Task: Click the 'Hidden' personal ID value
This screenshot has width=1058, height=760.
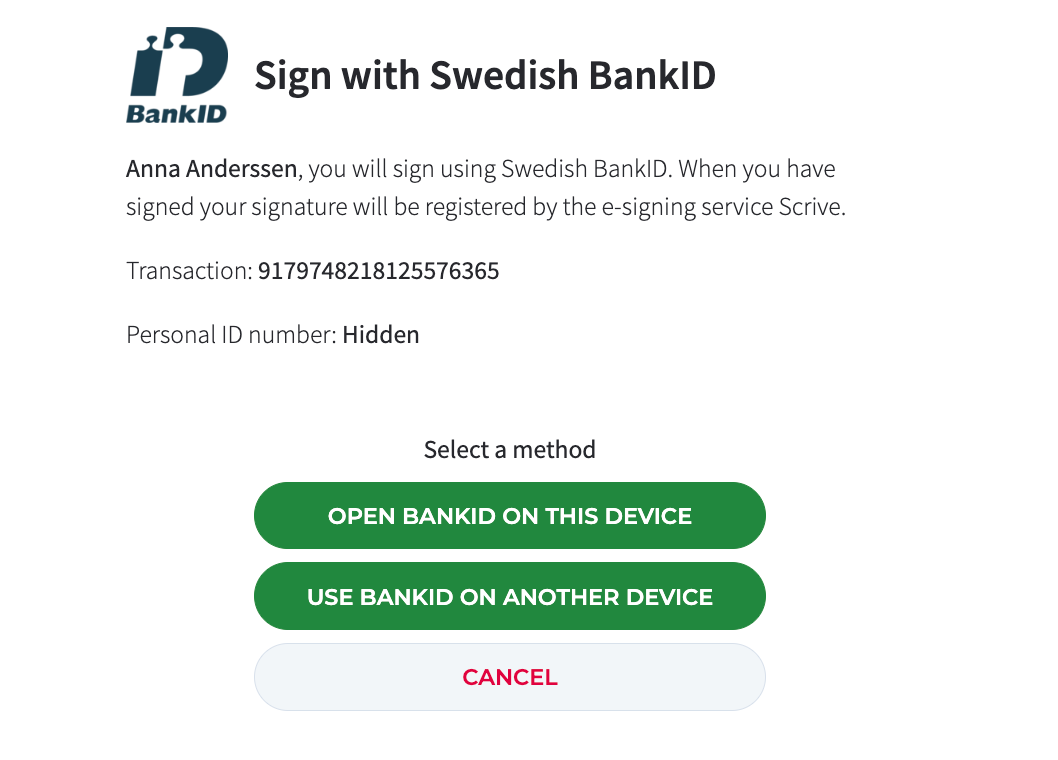Action: 381,335
